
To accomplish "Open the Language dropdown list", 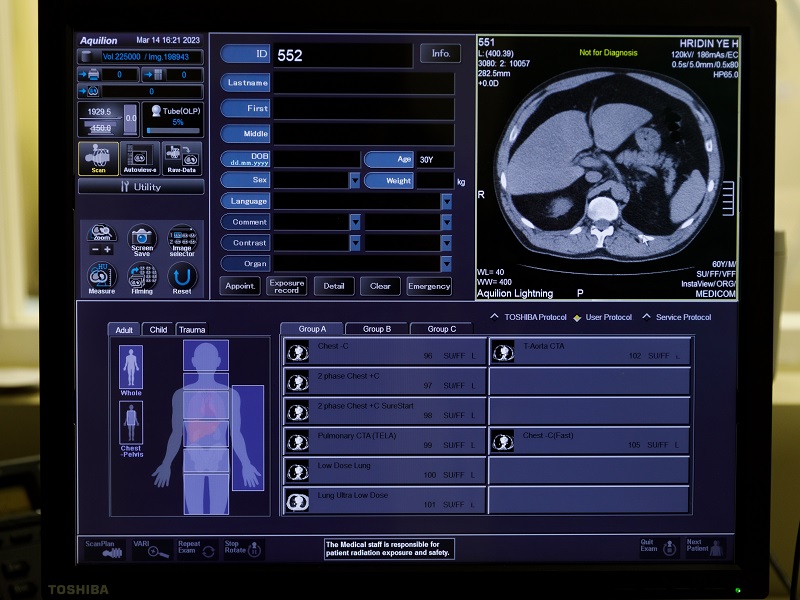I will coord(446,201).
